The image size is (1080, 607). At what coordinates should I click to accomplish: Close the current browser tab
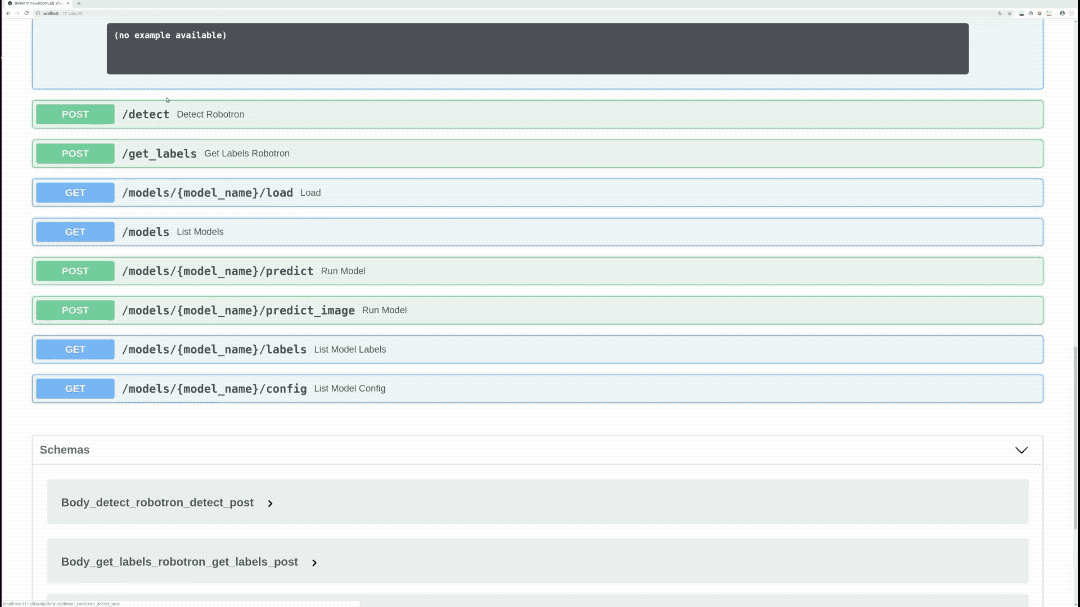[68, 3]
